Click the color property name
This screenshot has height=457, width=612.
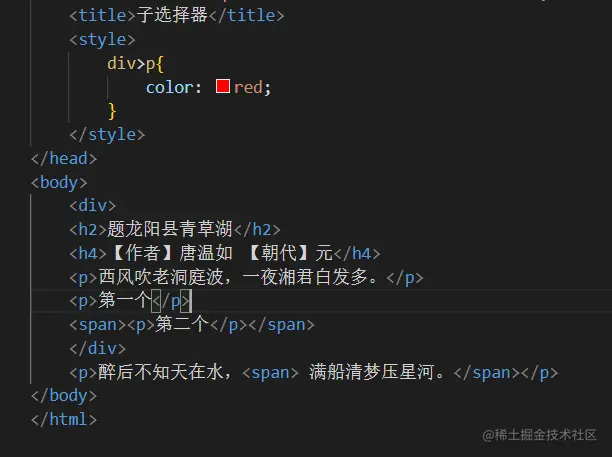click(x=170, y=87)
